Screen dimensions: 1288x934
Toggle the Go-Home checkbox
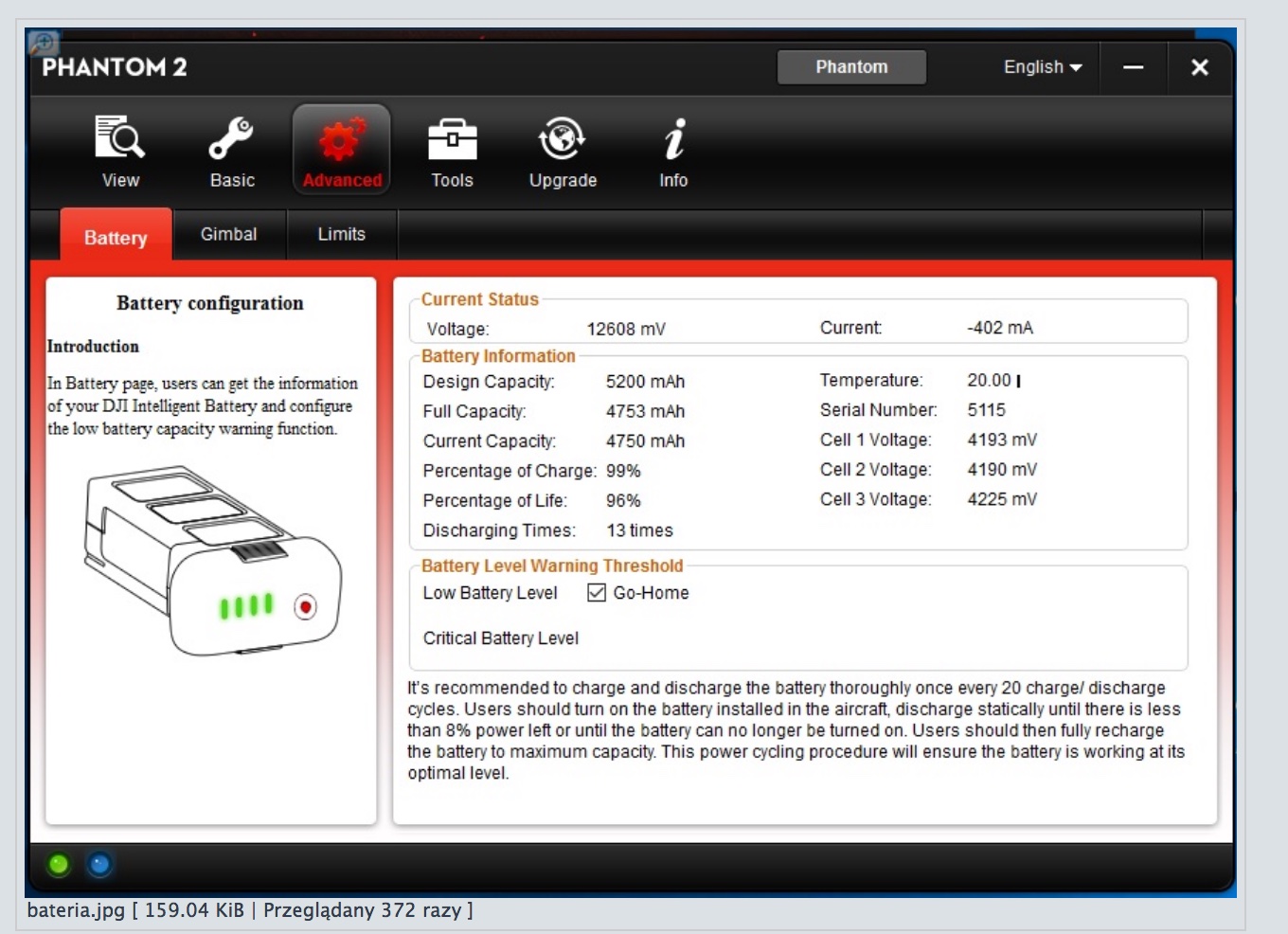(597, 593)
